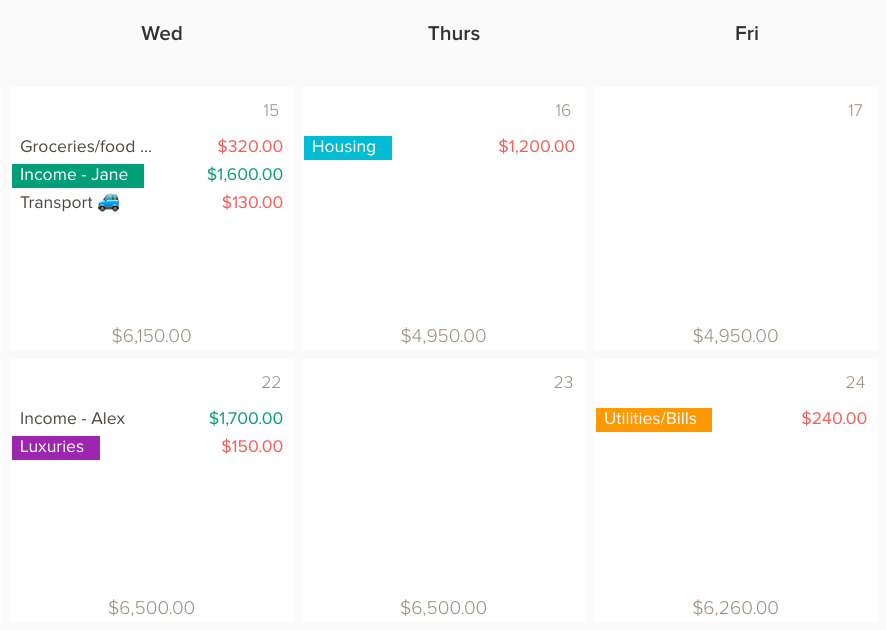Viewport: 886px width, 630px height.
Task: Click the $320.00 groceries amount
Action: [x=250, y=147]
